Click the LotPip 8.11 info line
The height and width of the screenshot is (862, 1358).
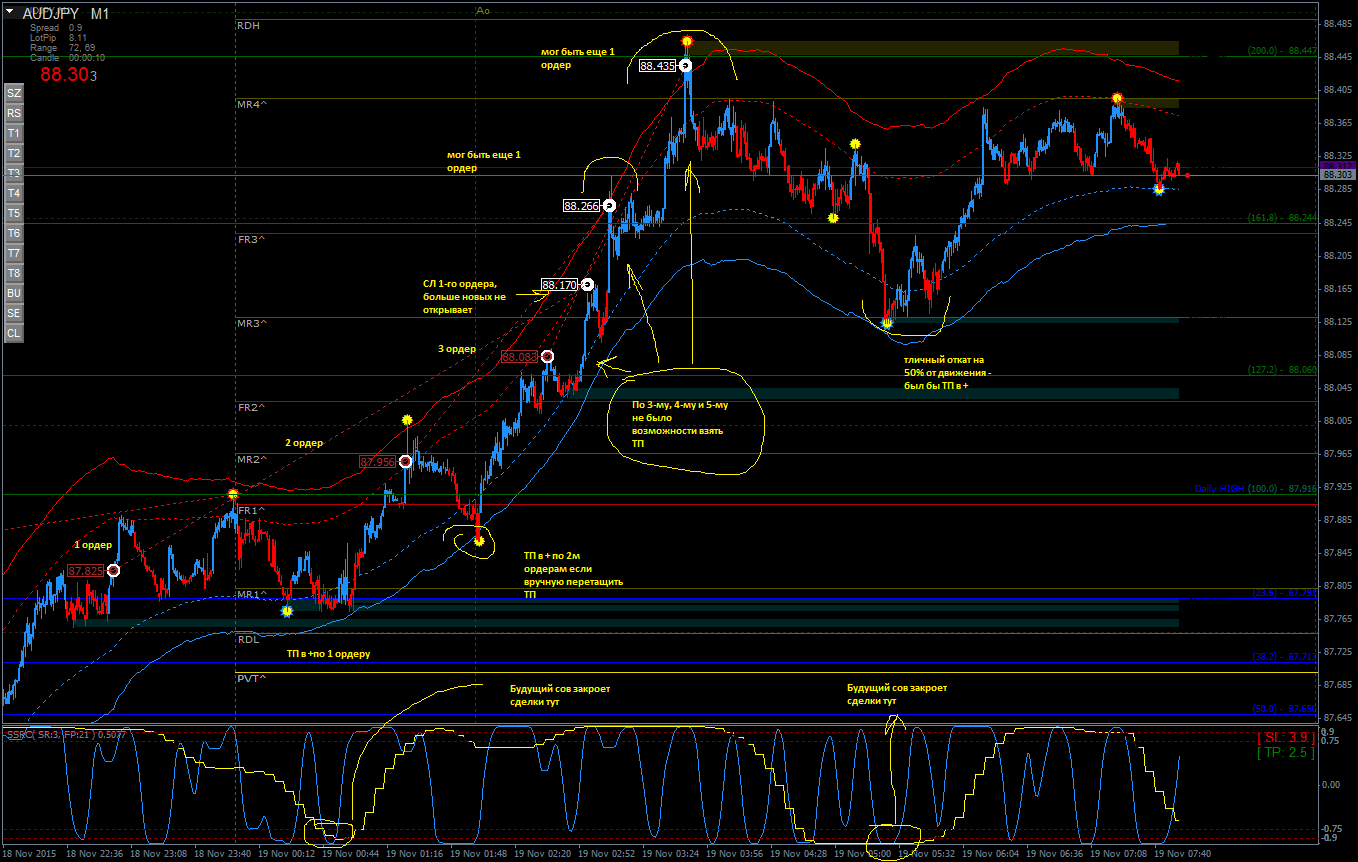point(59,38)
